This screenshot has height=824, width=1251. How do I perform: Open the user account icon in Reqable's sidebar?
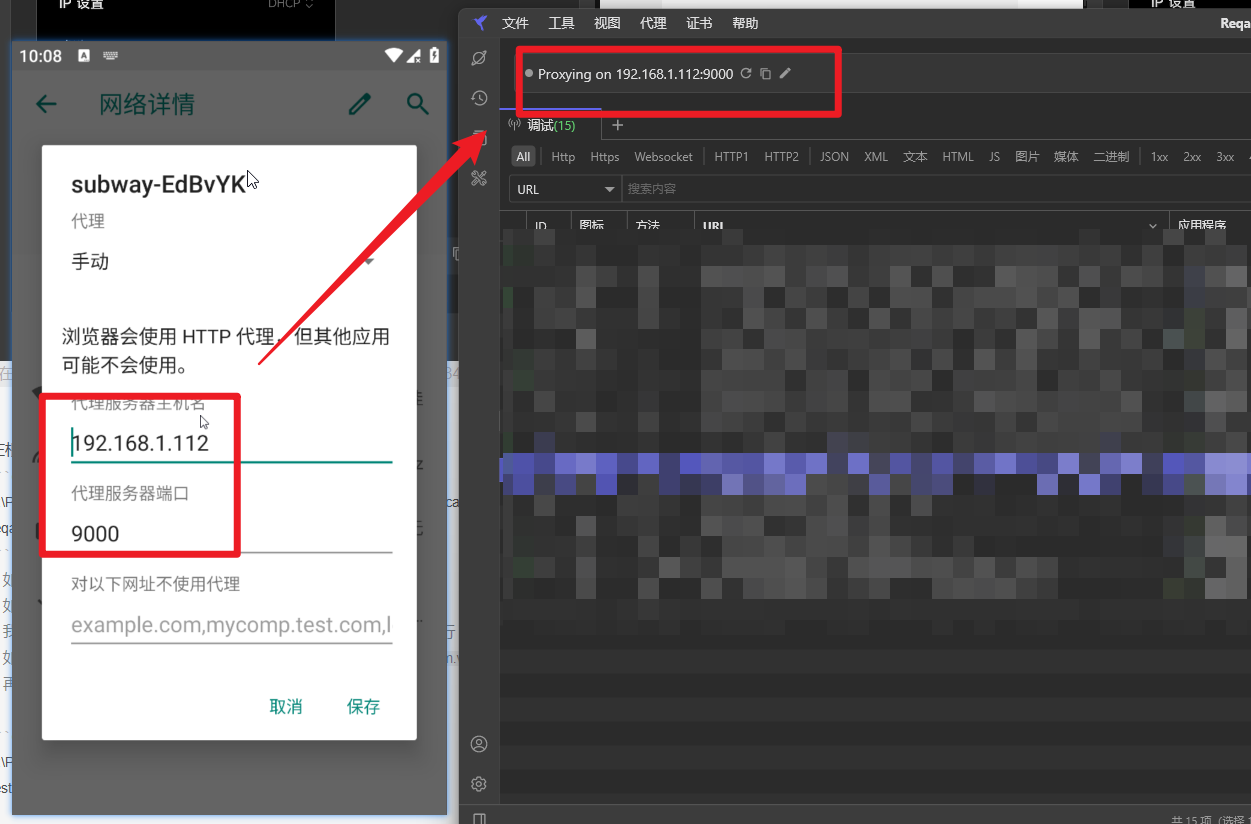(479, 744)
